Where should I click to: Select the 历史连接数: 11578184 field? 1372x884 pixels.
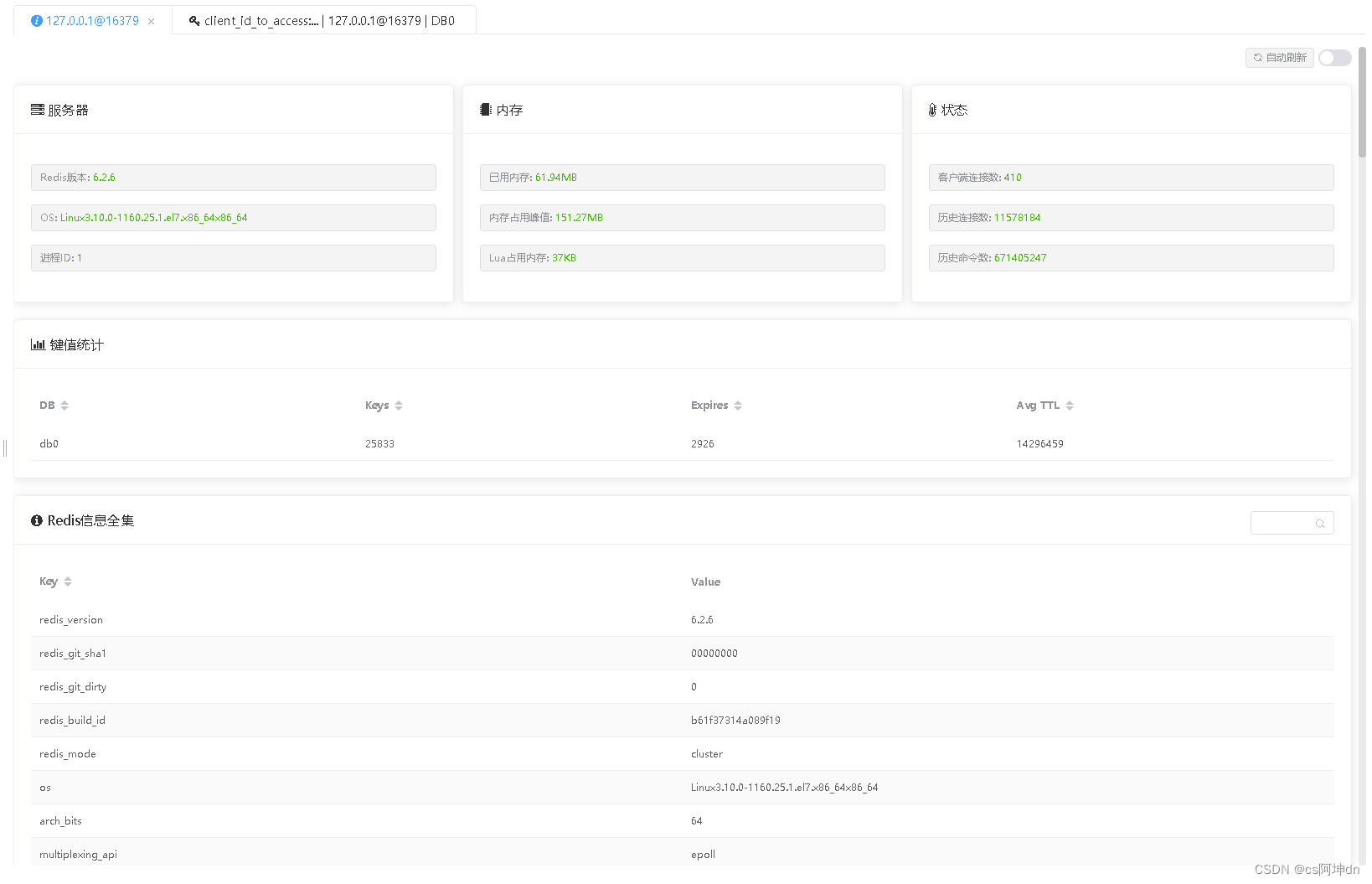click(x=1132, y=218)
